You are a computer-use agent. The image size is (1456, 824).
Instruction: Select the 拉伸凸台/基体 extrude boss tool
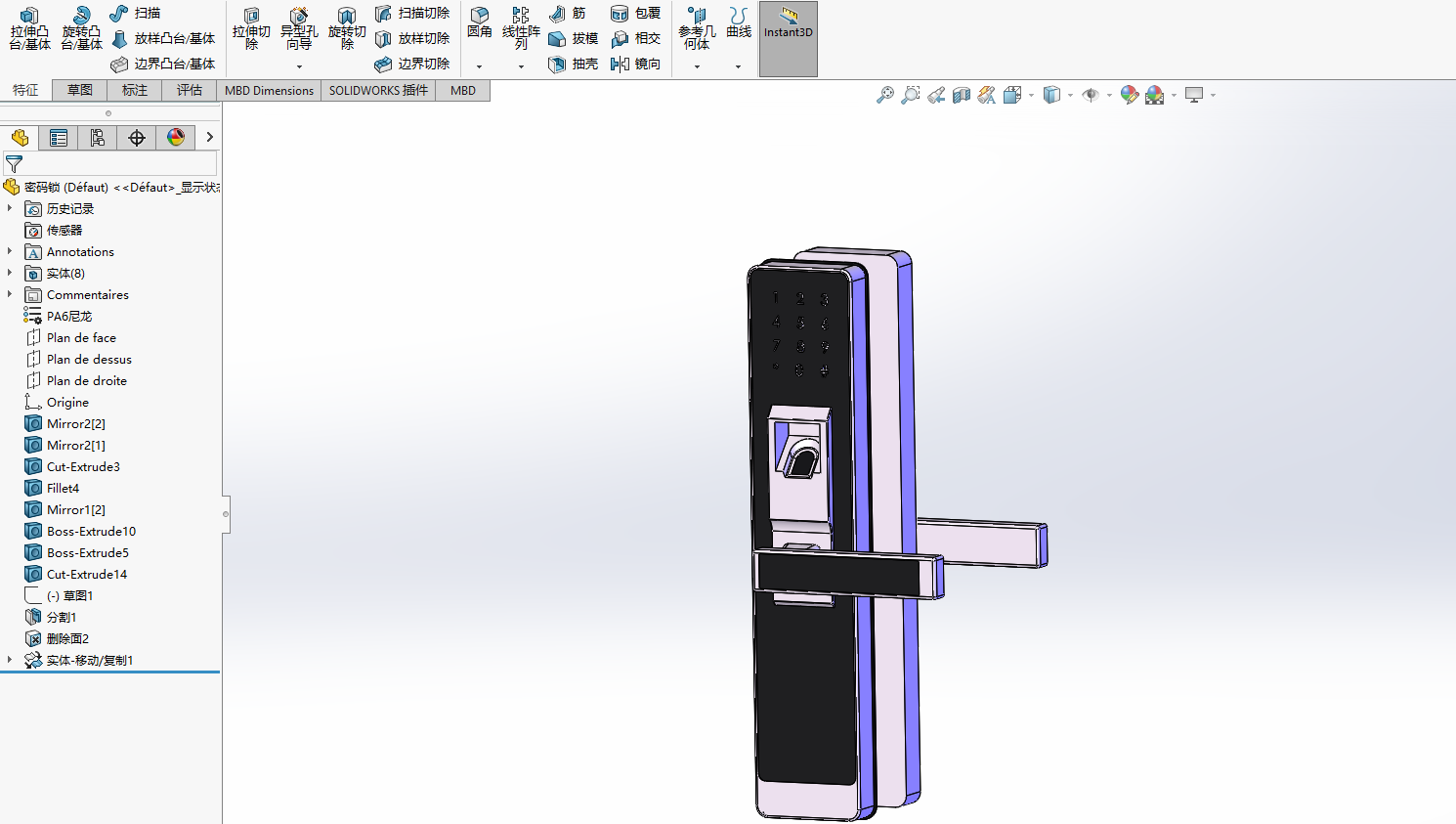point(30,29)
